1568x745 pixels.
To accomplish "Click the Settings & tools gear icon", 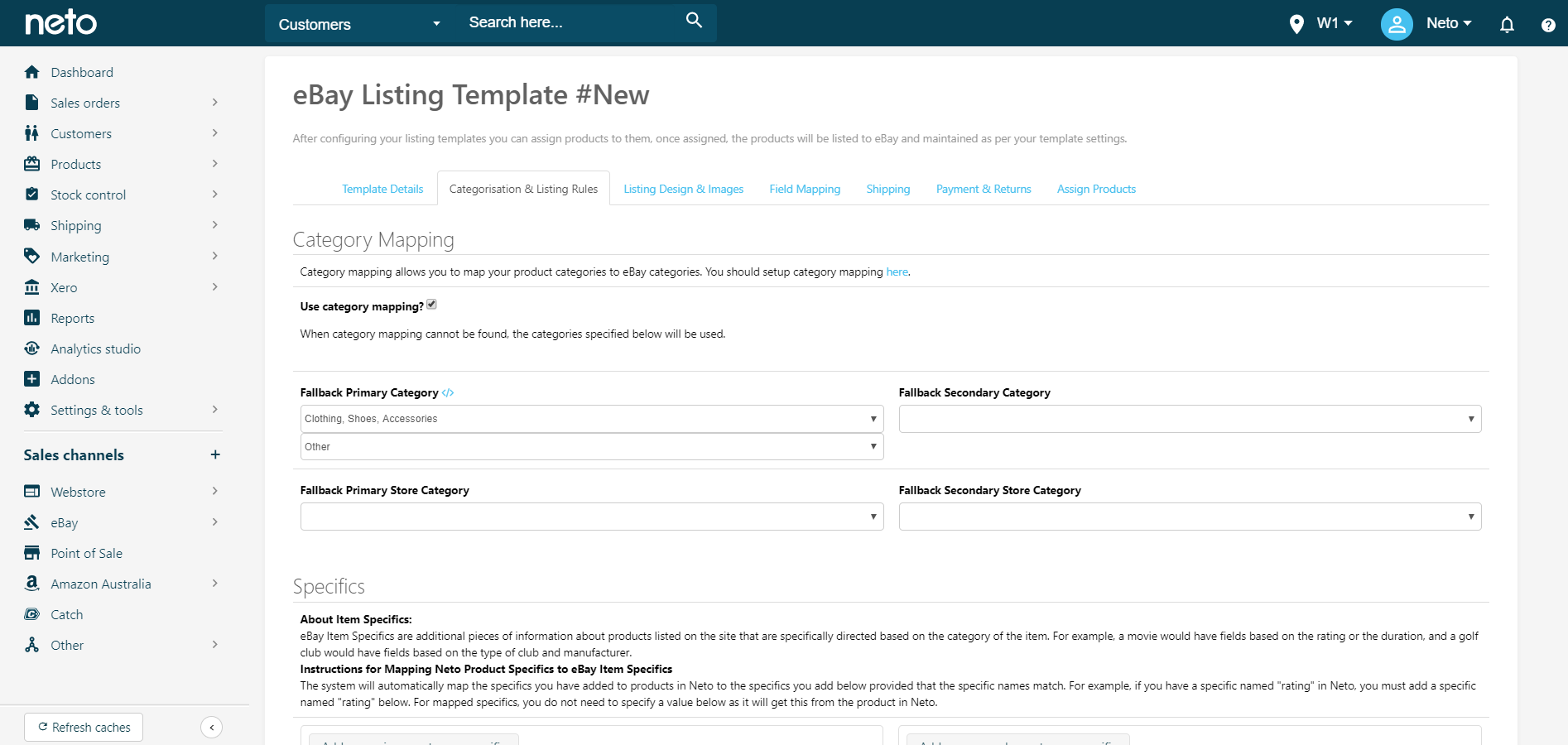I will tap(32, 410).
